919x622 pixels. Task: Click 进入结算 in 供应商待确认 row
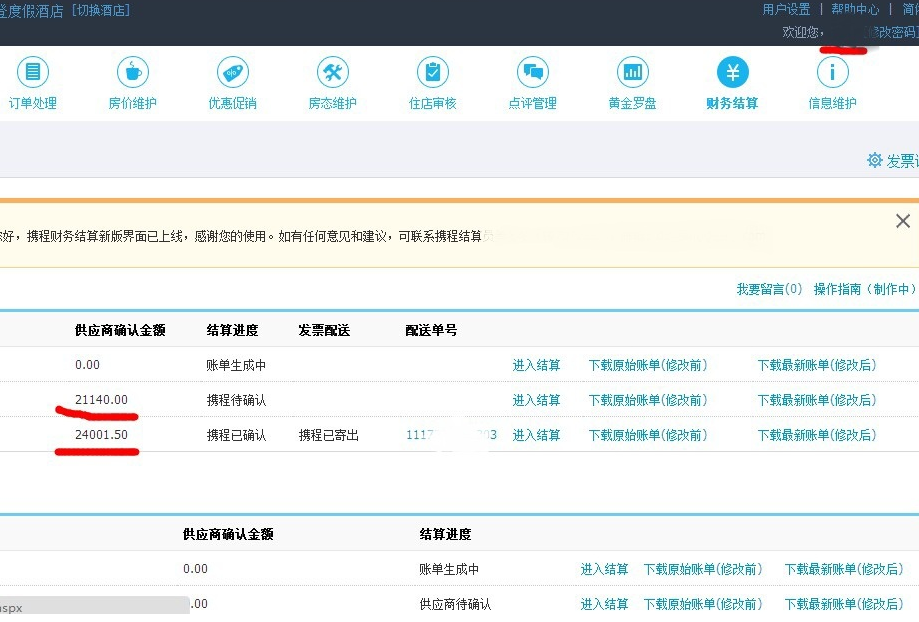604,604
